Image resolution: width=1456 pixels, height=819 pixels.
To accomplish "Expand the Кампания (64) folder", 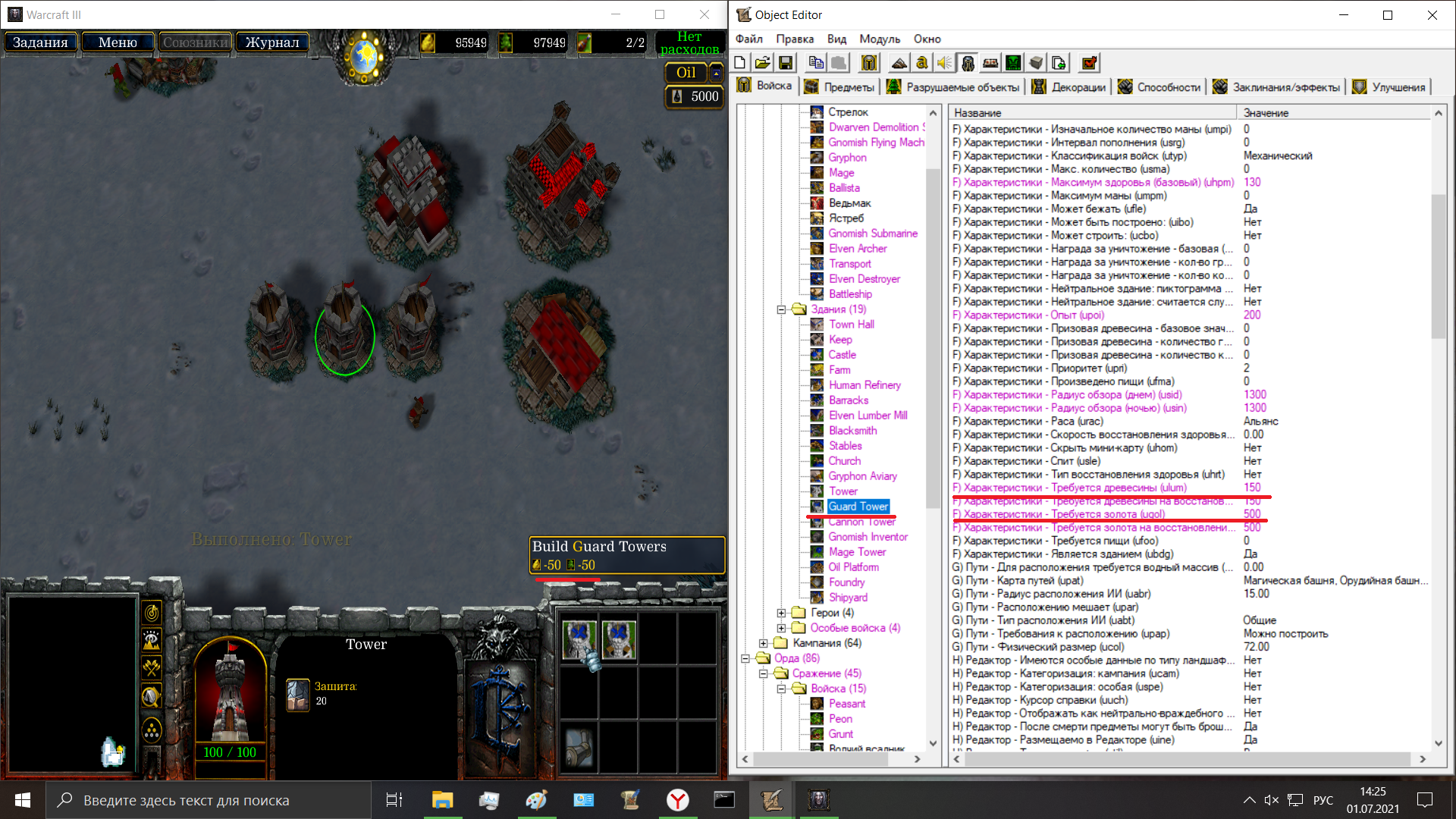I will pyautogui.click(x=763, y=643).
